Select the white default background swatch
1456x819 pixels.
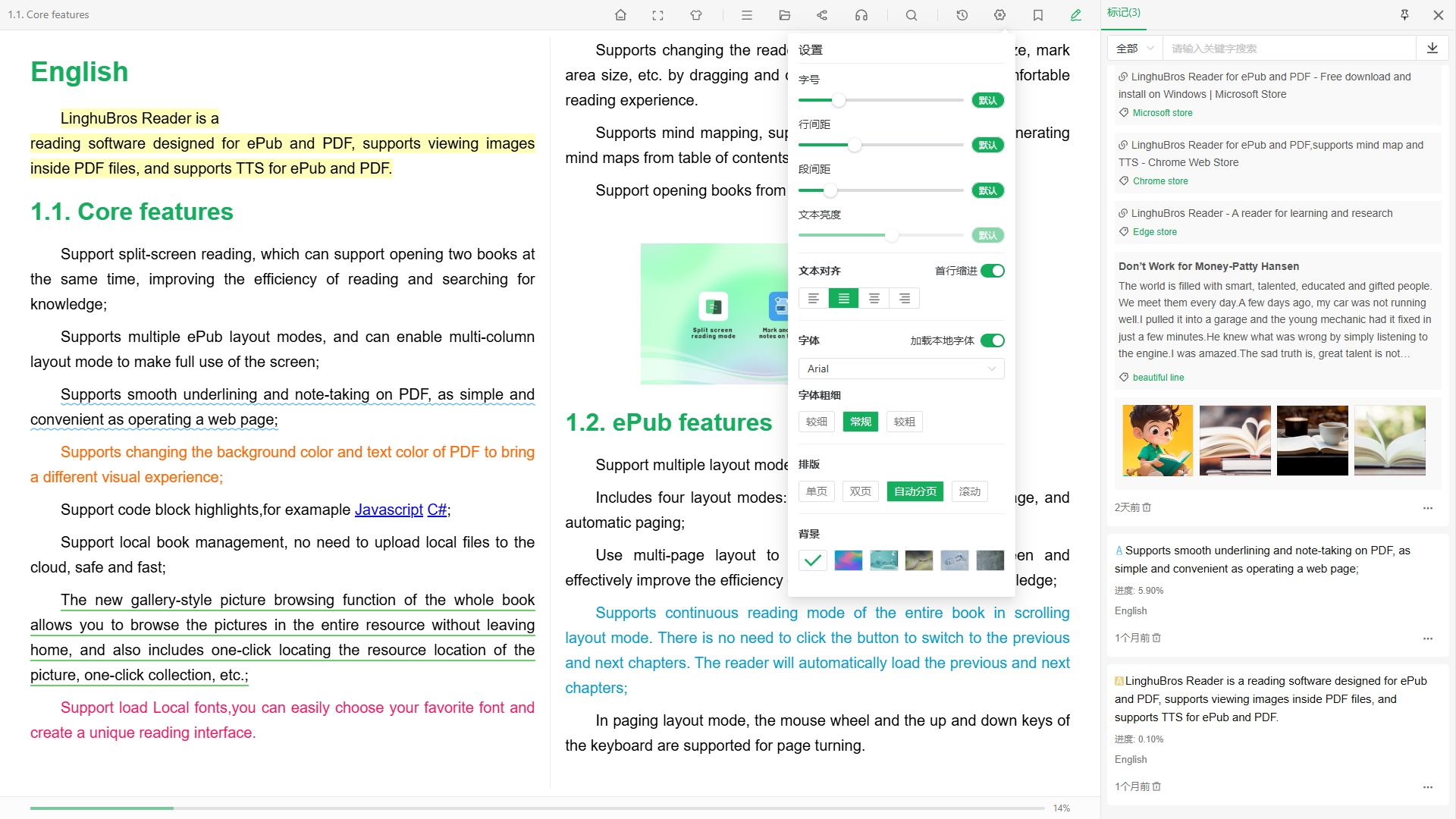813,560
